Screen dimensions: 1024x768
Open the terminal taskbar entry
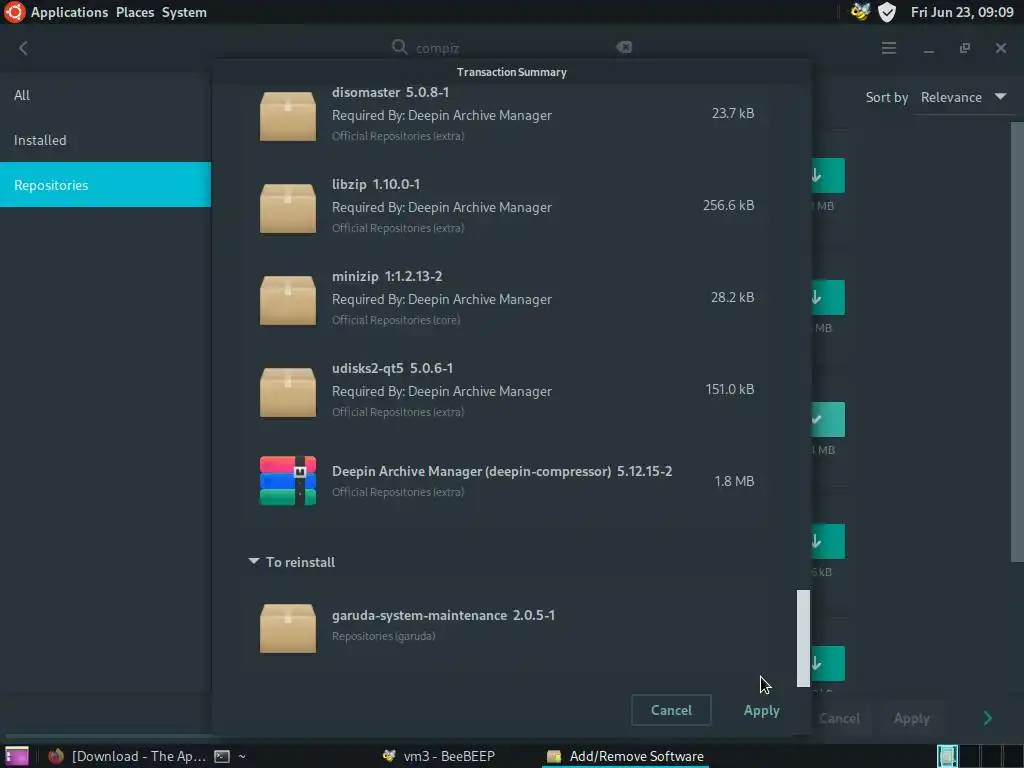click(x=231, y=756)
